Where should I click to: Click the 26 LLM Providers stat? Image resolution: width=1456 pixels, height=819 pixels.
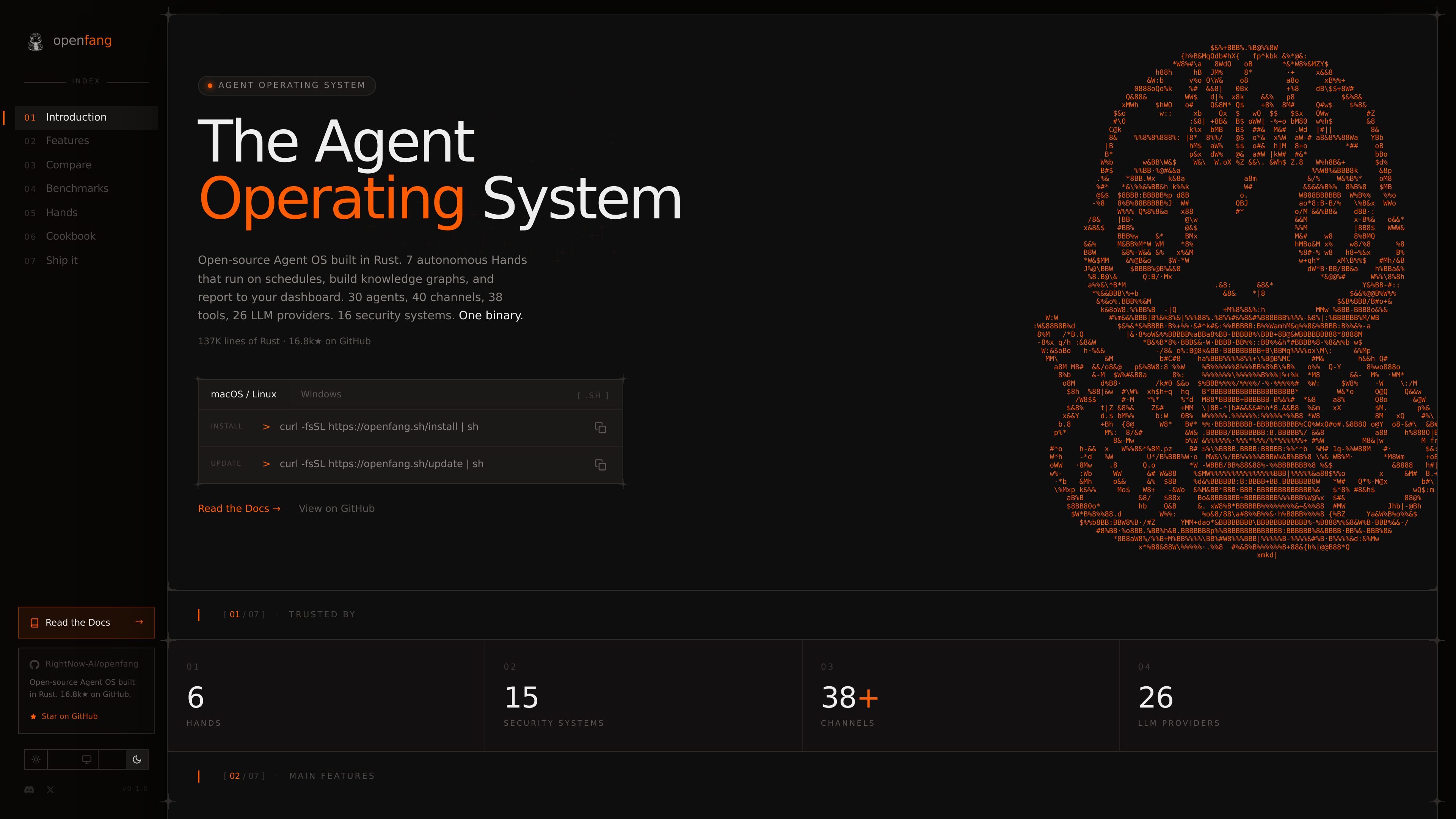(x=1279, y=696)
